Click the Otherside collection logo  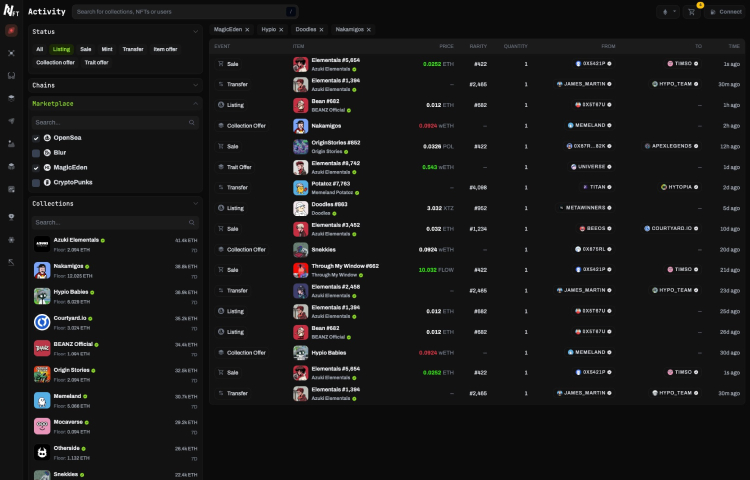[42, 452]
